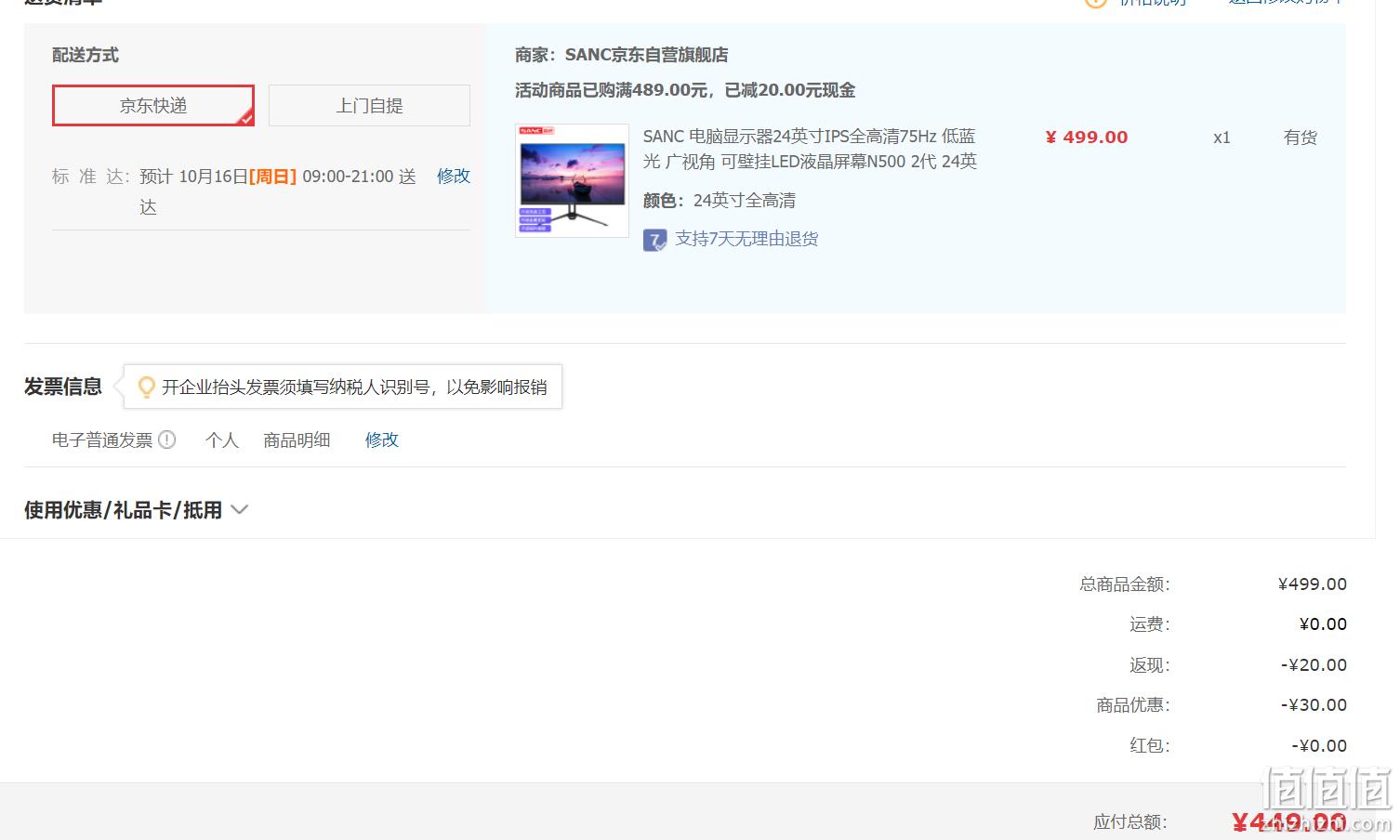Choose 上门自提 pickup option
The width and height of the screenshot is (1400, 840).
(369, 106)
